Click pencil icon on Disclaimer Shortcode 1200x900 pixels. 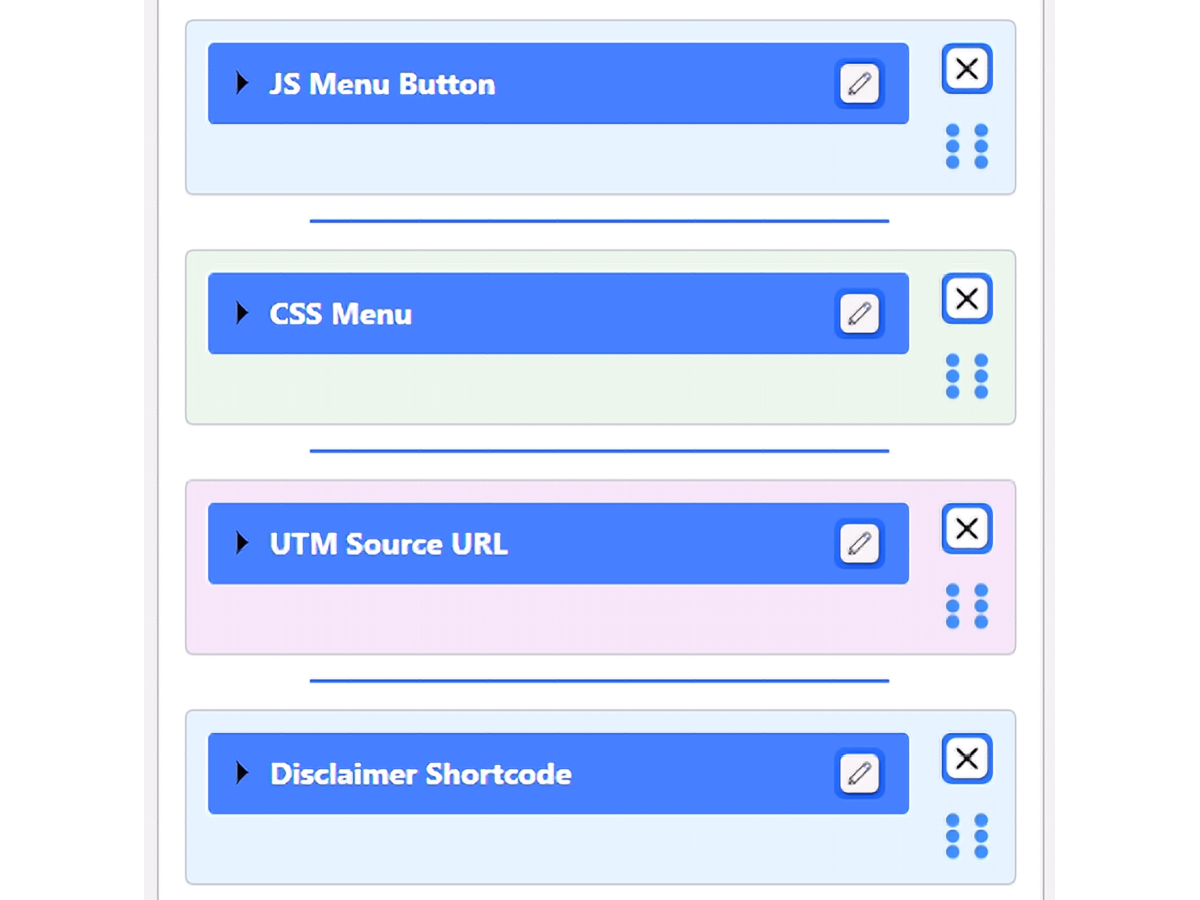[x=859, y=774]
